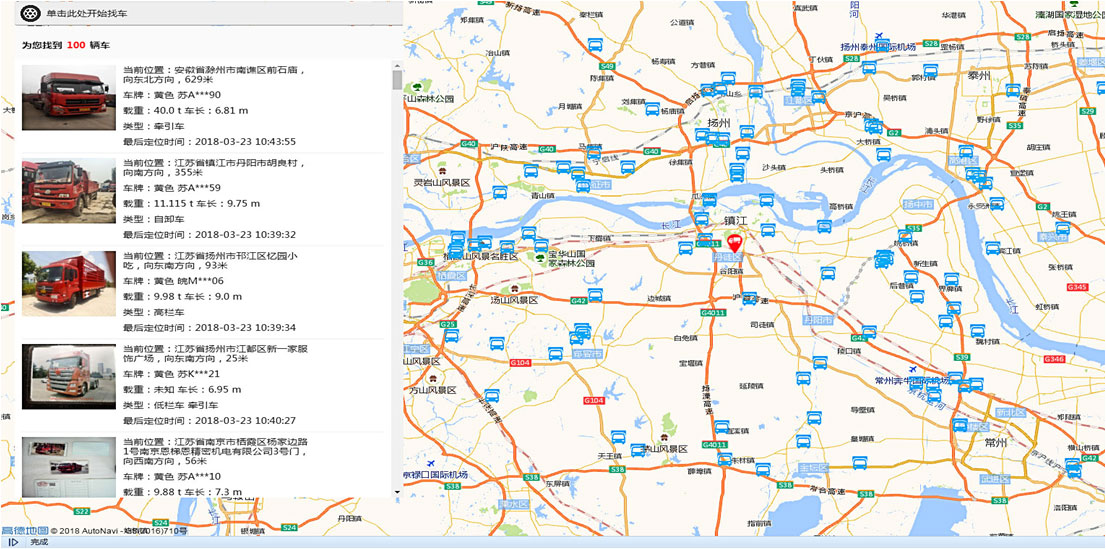Viewport: 1106px width, 549px height.
Task: Click the play icon in status bar
Action: click(13, 542)
